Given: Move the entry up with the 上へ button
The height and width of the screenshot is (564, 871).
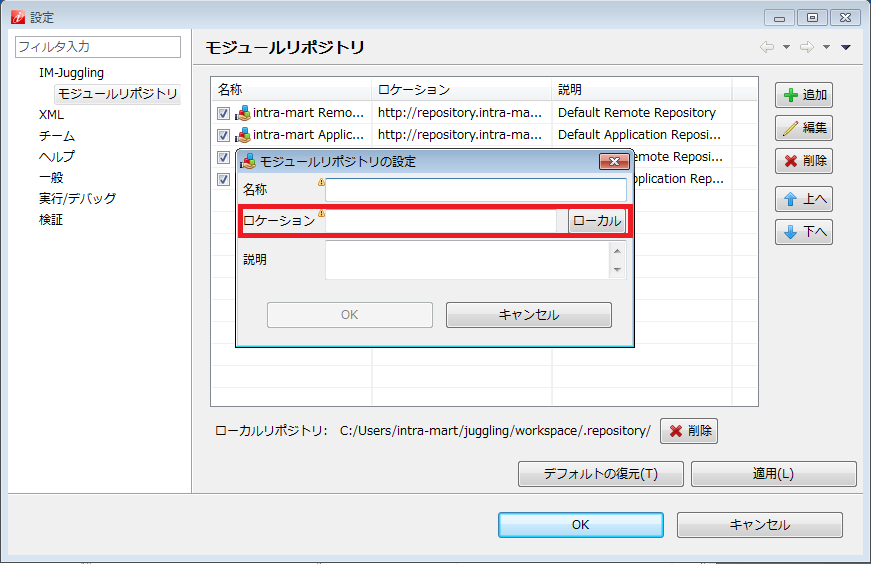Looking at the screenshot, I should coord(804,199).
